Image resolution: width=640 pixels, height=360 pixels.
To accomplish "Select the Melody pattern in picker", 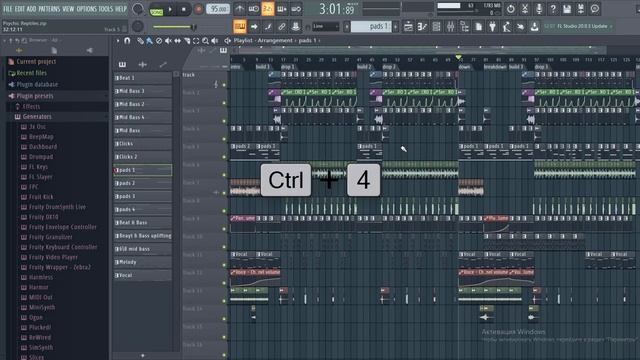I will (142, 262).
